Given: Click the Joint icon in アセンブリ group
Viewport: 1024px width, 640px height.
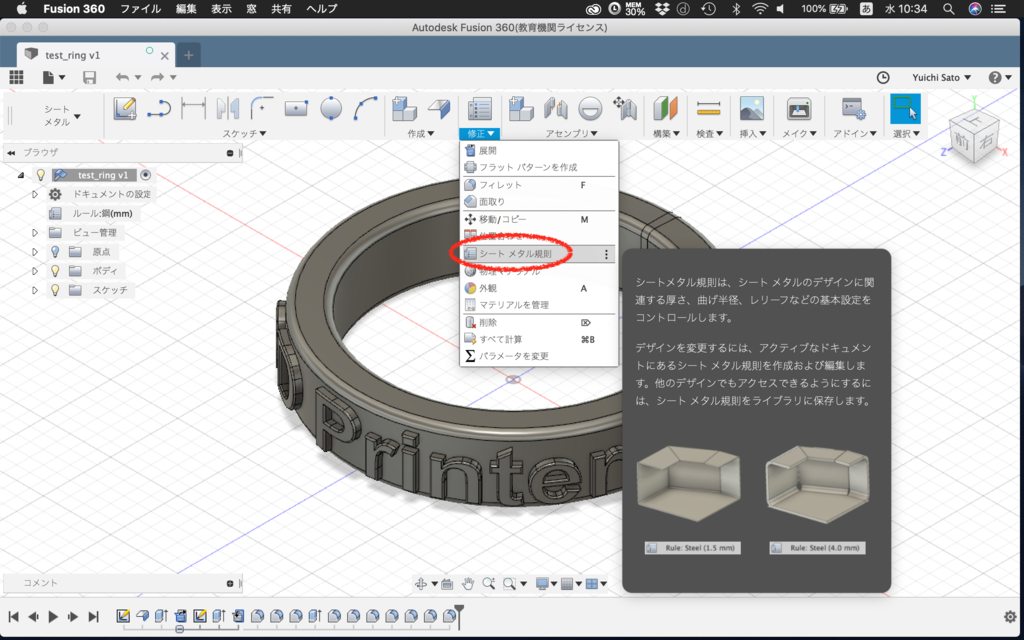Looking at the screenshot, I should click(x=556, y=108).
